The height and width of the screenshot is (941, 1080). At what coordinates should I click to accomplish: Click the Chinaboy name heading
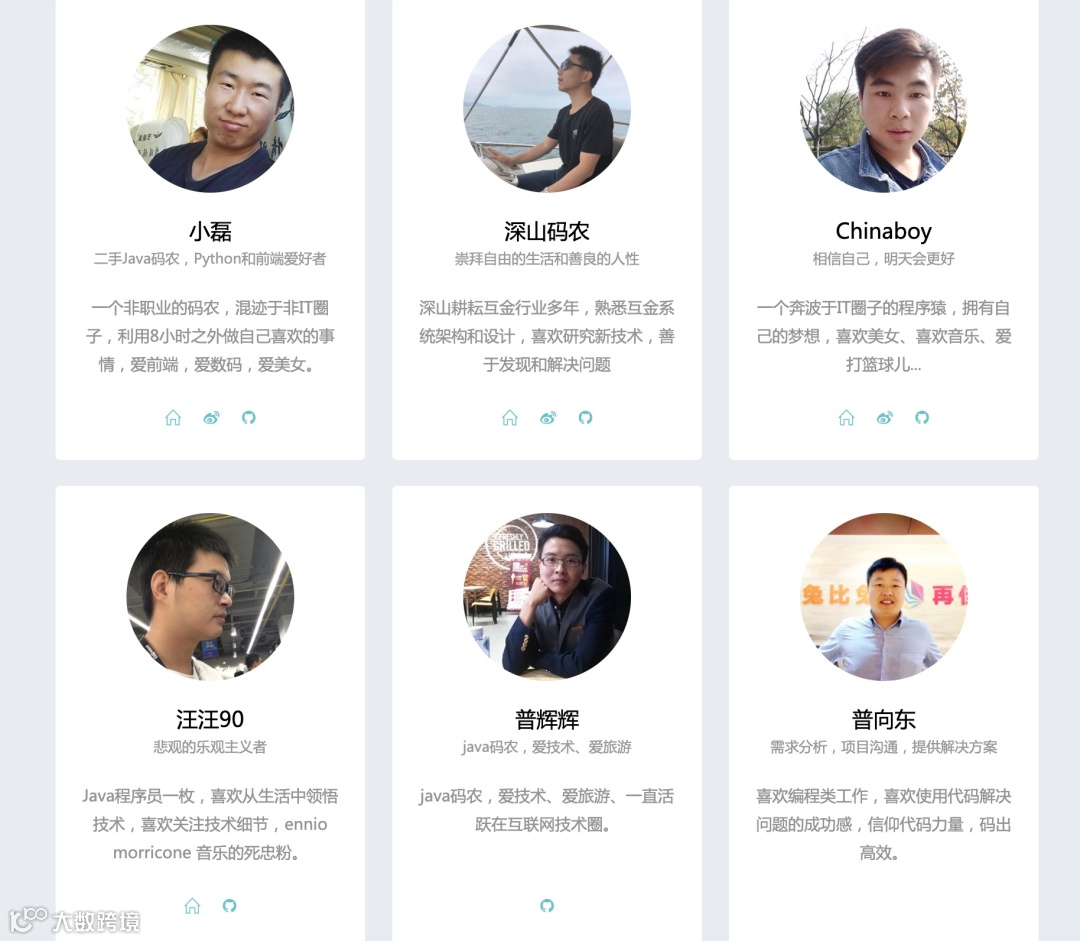point(884,231)
